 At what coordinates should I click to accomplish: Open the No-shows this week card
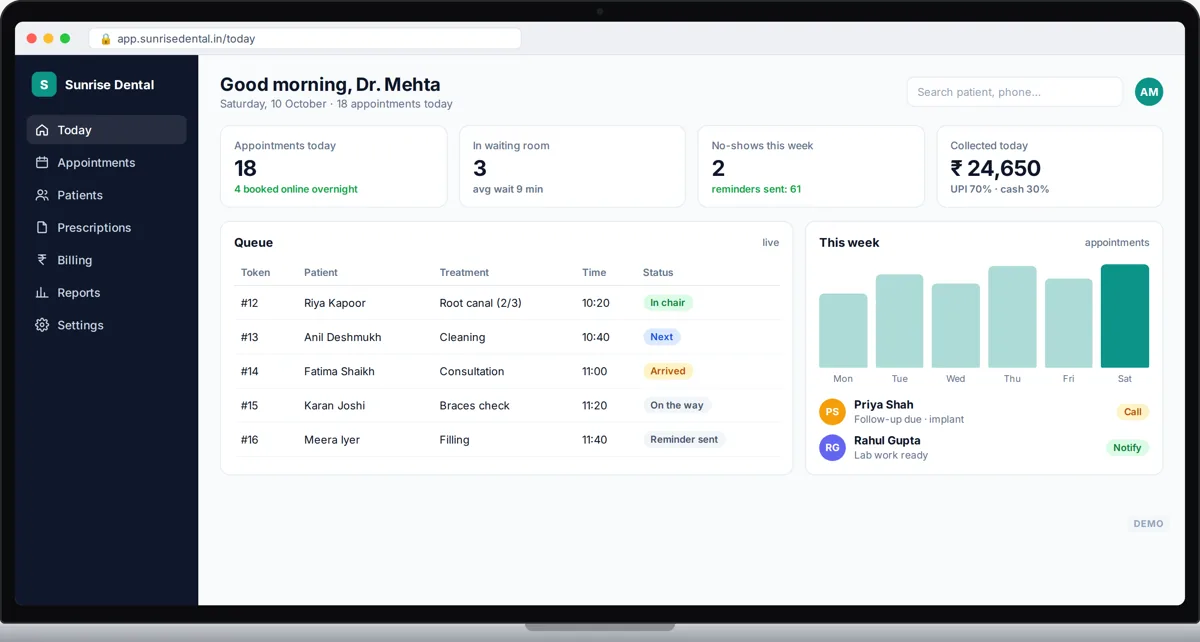point(811,166)
